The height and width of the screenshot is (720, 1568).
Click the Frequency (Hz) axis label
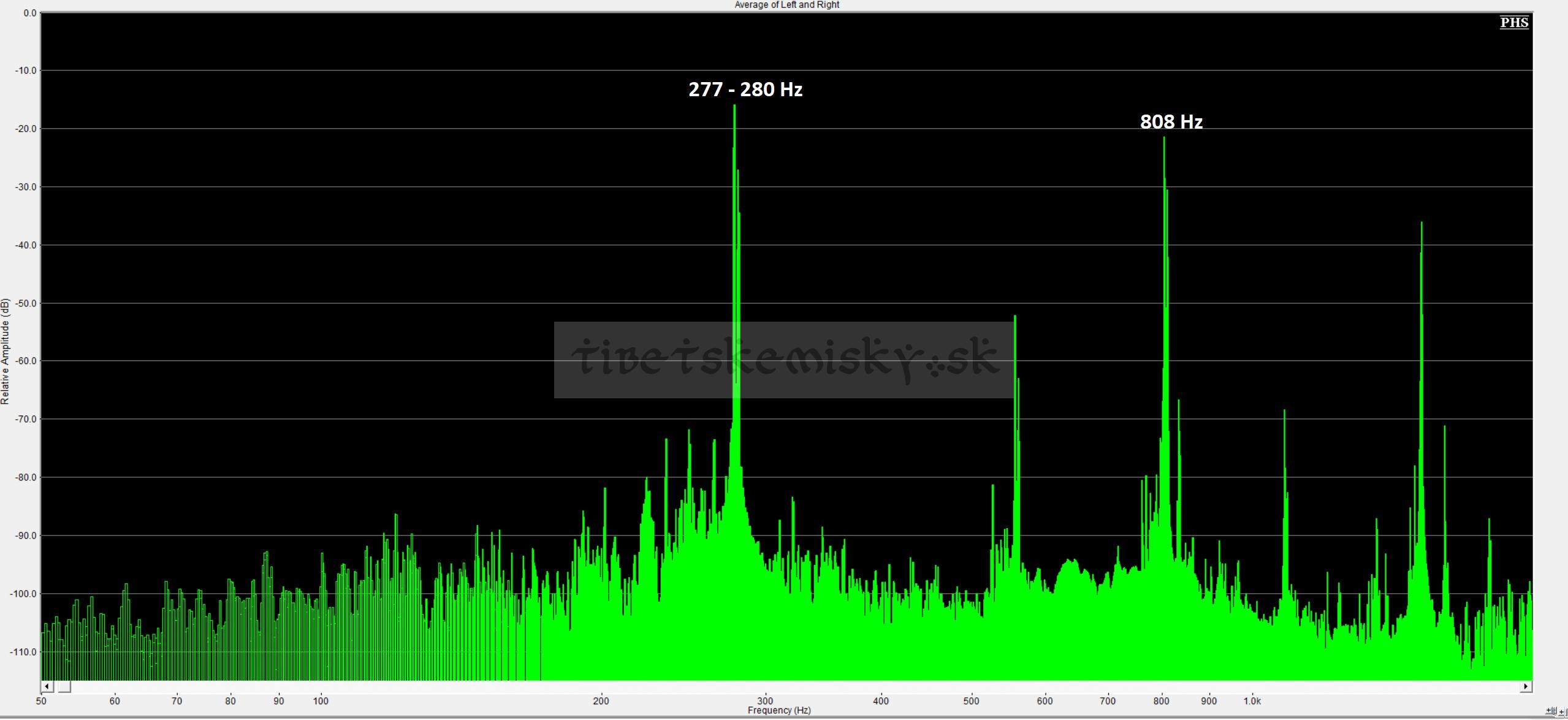778,710
